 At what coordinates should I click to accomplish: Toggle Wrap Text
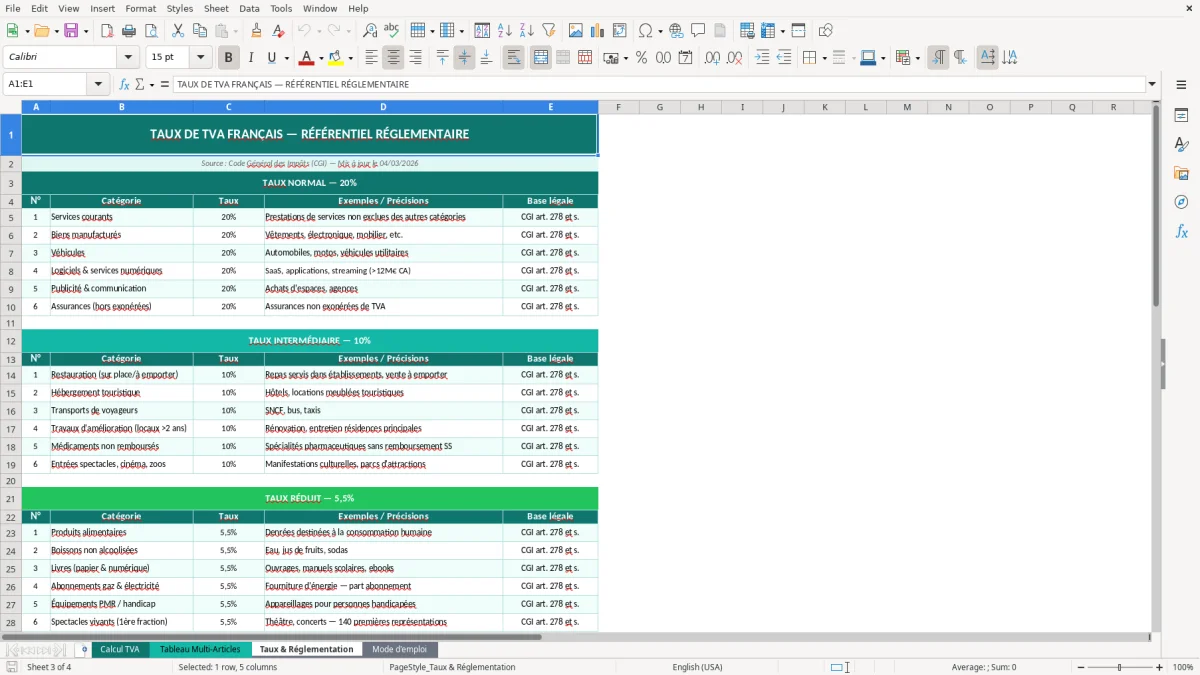(514, 58)
